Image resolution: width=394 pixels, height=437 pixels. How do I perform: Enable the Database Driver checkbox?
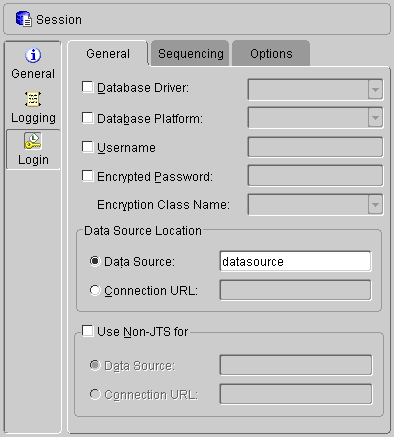(88, 87)
